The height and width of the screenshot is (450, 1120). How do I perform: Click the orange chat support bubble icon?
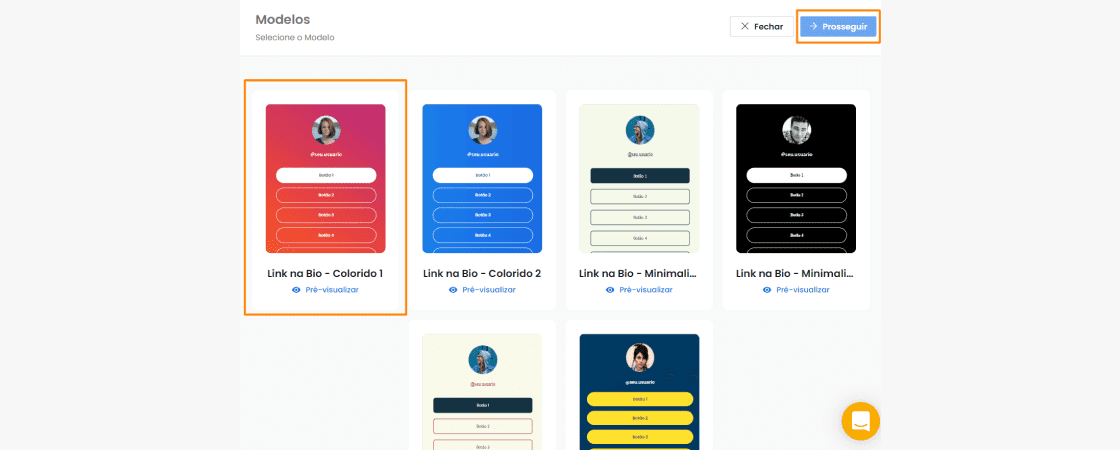tap(860, 421)
